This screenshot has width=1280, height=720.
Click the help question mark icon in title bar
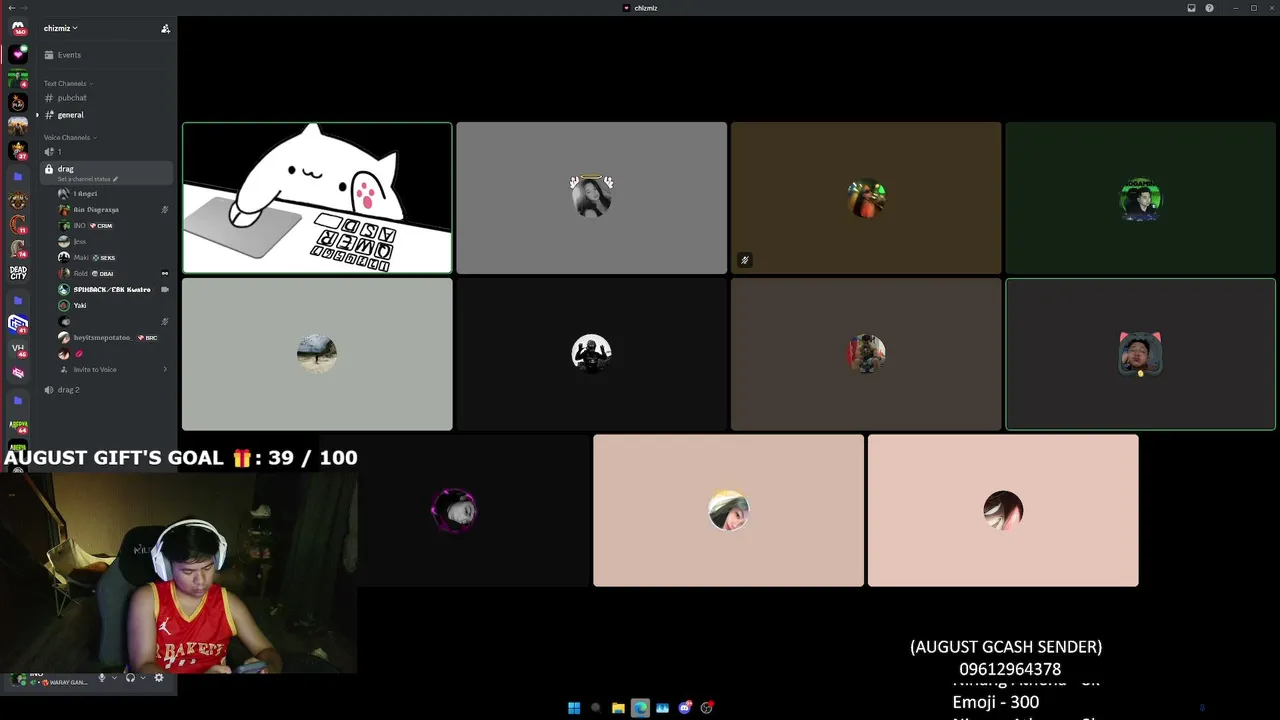point(1209,8)
